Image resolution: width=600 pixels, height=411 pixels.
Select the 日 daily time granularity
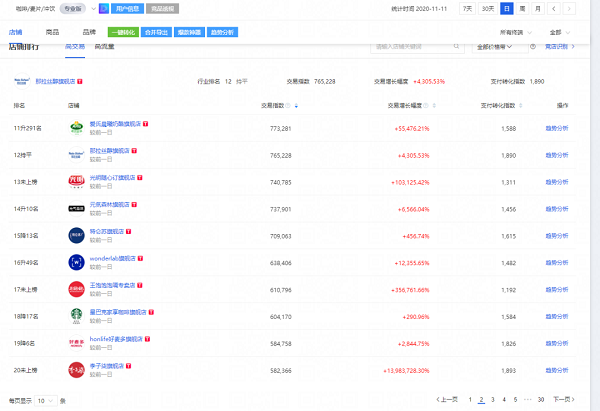coord(507,8)
